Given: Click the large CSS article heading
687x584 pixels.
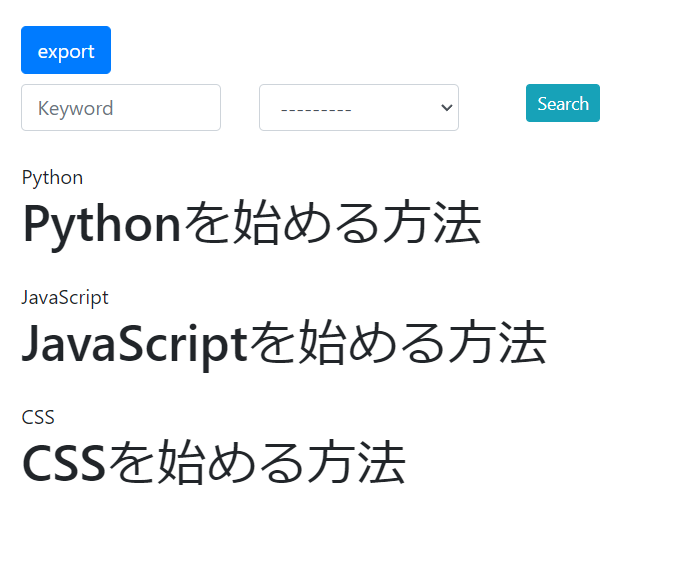Looking at the screenshot, I should pos(214,463).
